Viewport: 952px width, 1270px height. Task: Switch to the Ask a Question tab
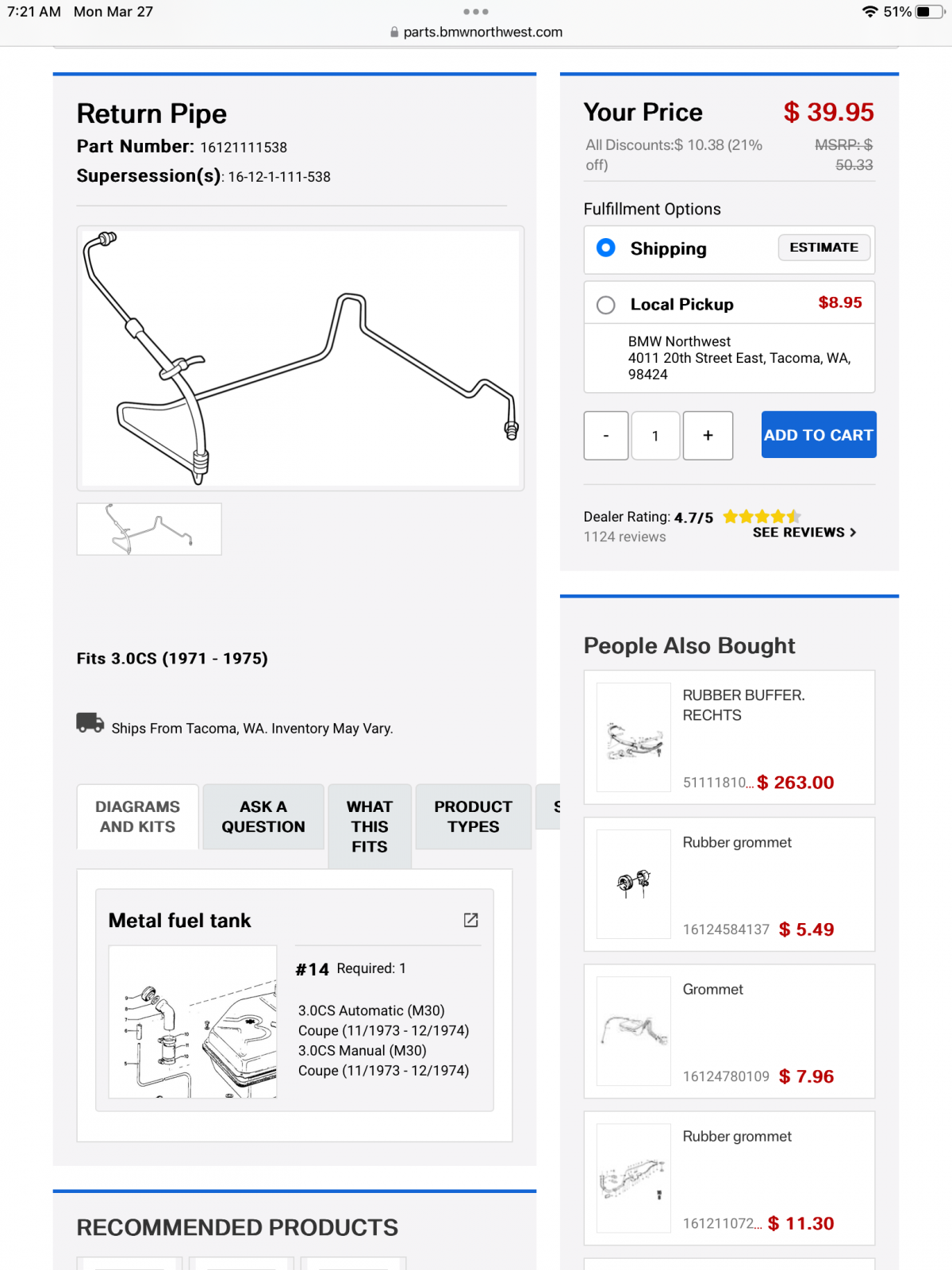(x=263, y=817)
